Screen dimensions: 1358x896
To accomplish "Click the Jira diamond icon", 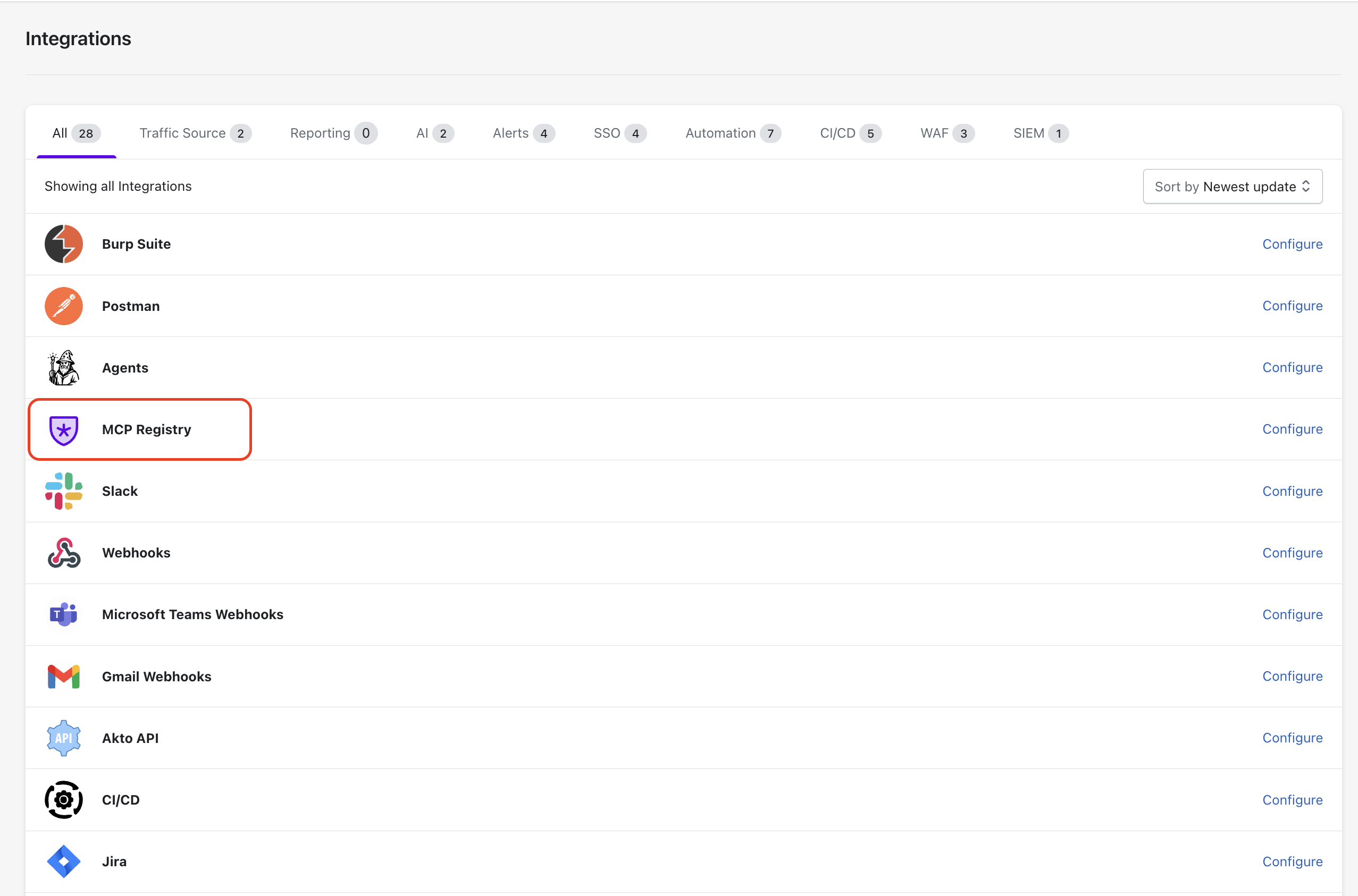I will coord(63,861).
